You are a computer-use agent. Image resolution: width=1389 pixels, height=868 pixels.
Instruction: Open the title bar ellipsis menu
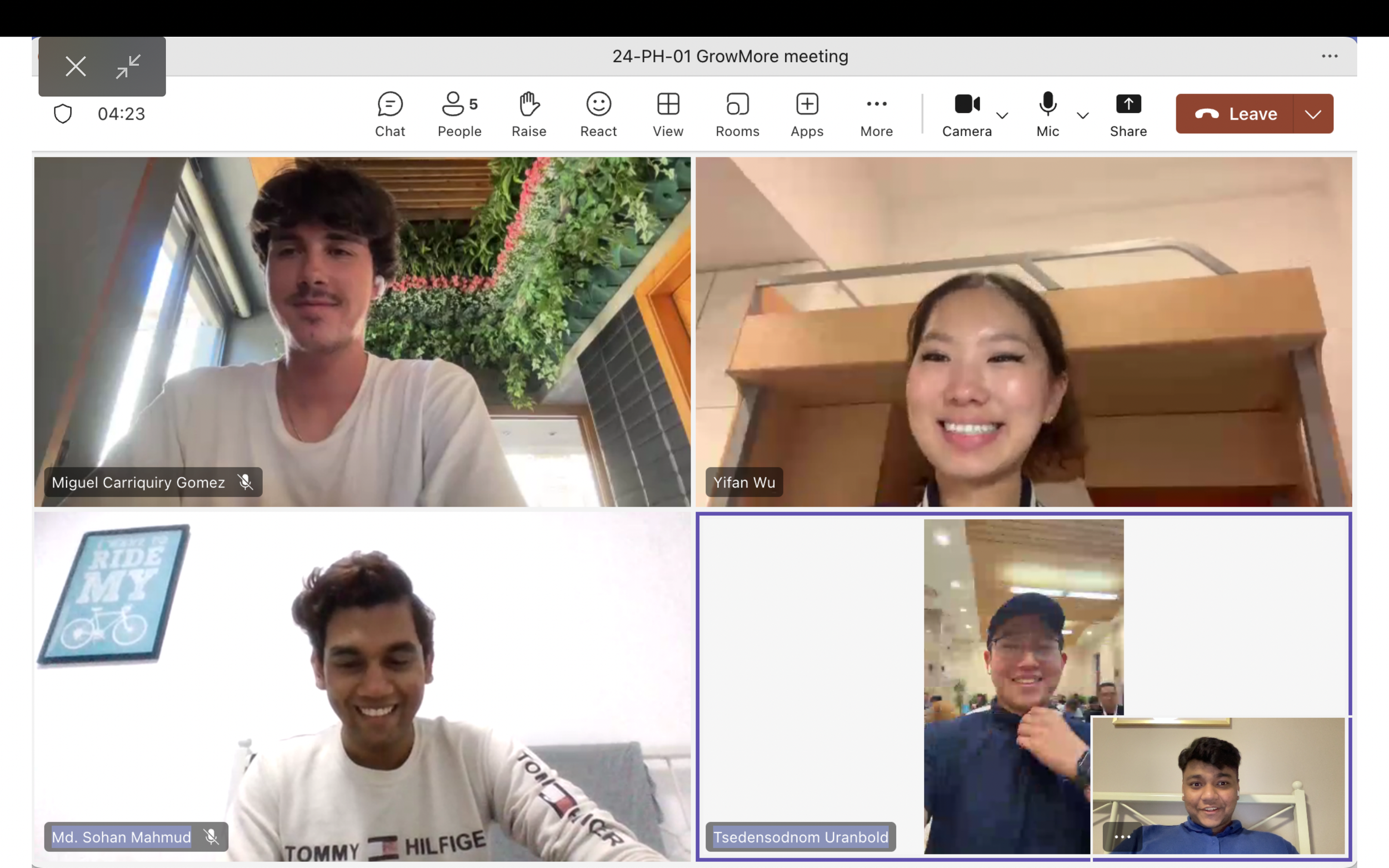click(x=1330, y=56)
